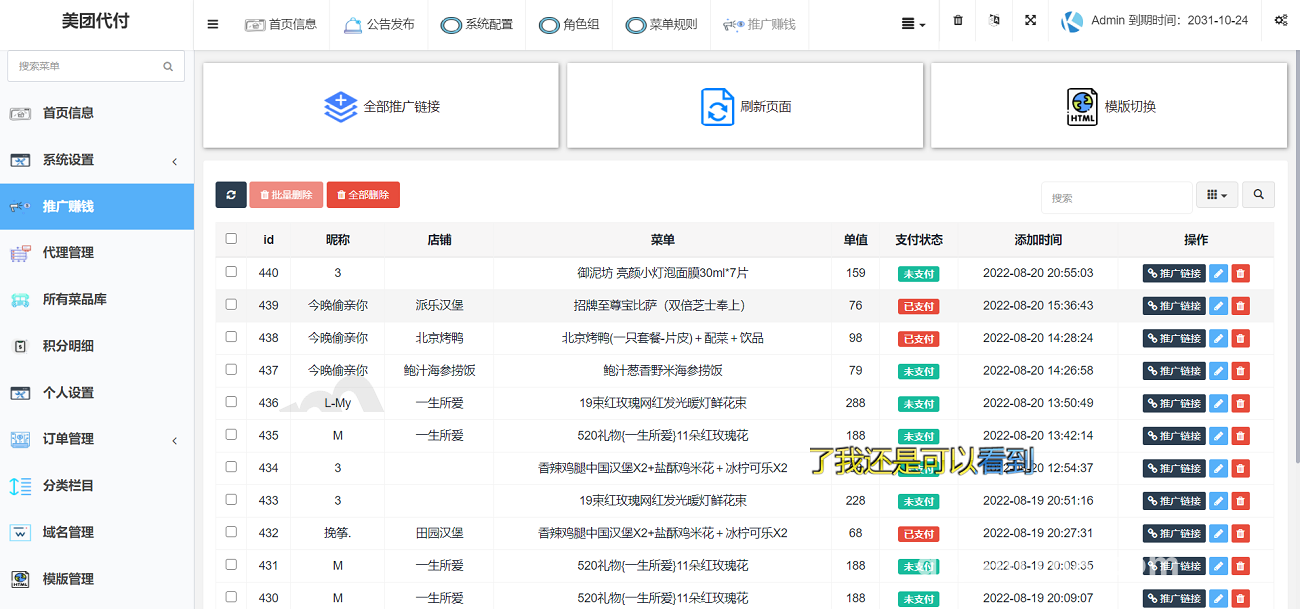The height and width of the screenshot is (609, 1300).
Task: Open 分类栏目 in the sidebar
Action: 97,486
